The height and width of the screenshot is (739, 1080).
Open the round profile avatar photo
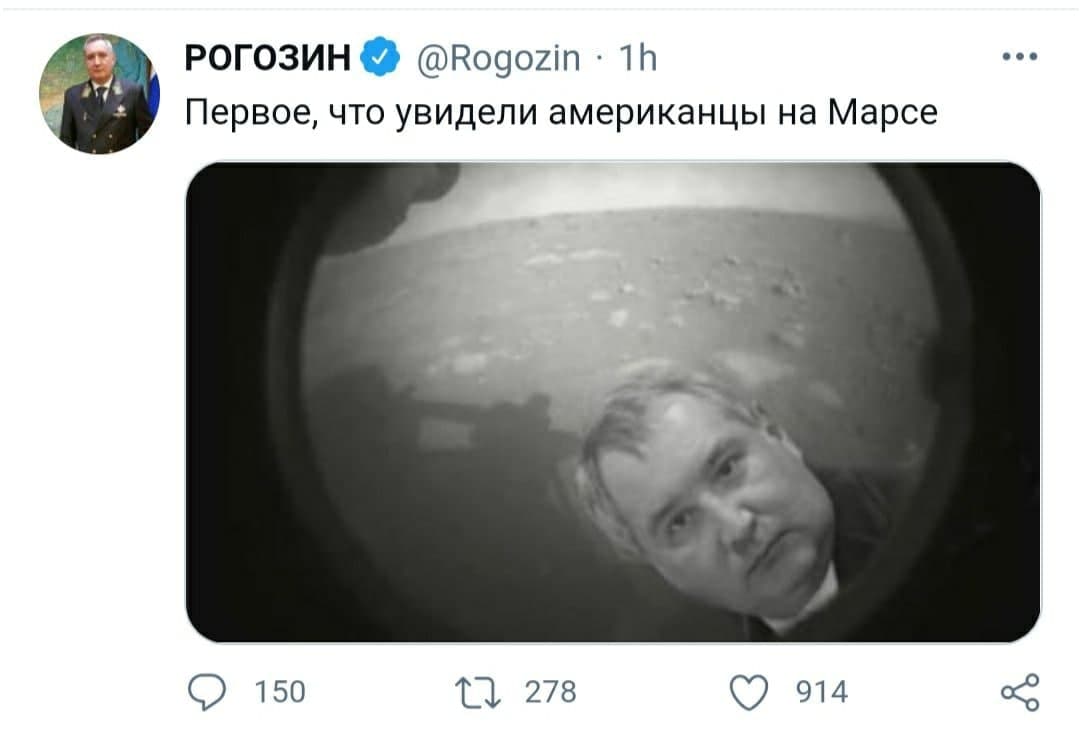[x=99, y=94]
